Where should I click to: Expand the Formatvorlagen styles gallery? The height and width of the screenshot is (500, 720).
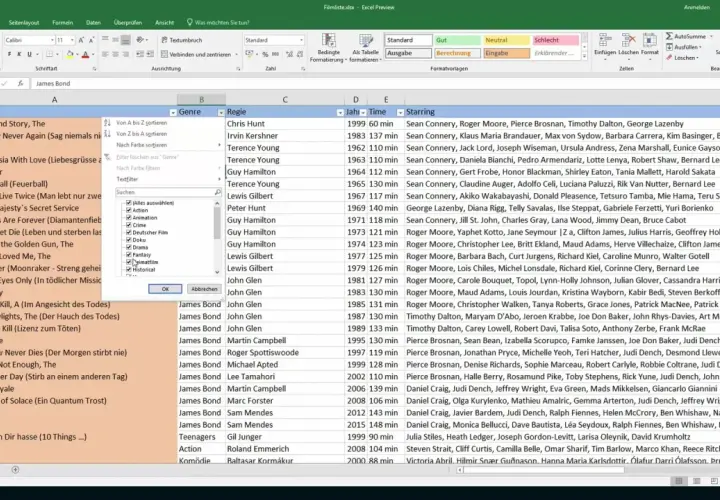click(585, 56)
